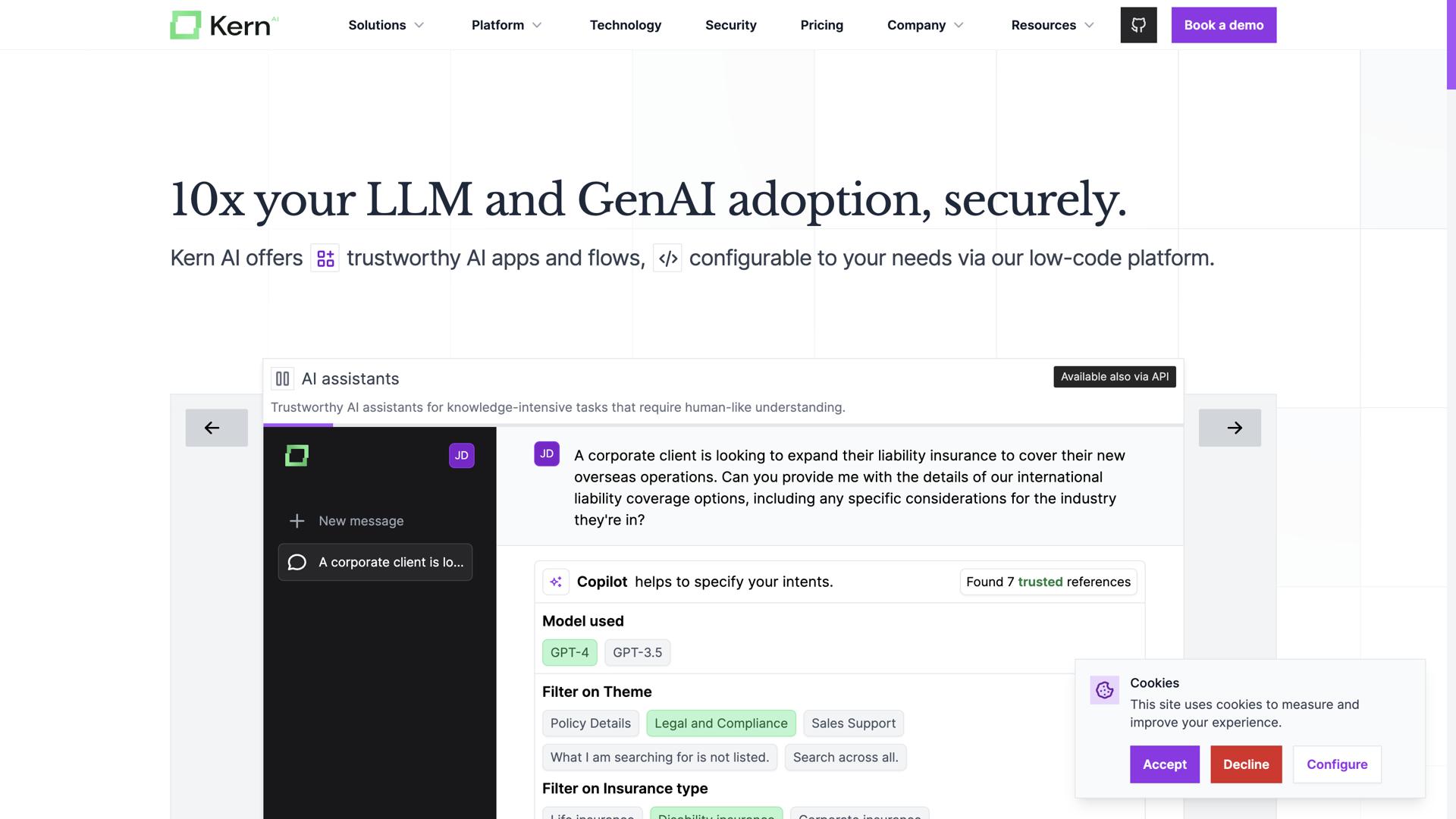1456x819 pixels.
Task: Click the Copilot sparkle icon
Action: 556,582
